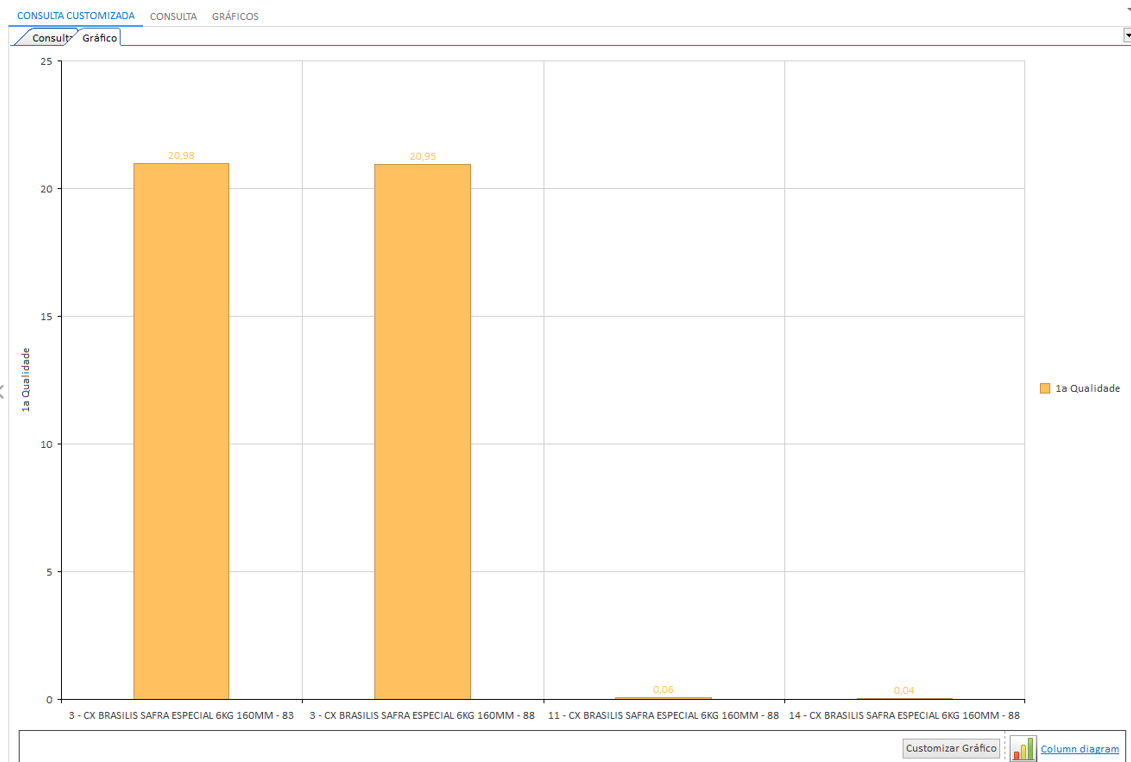Viewport: 1131px width, 762px height.
Task: Select the 1a Qualidade legend label
Action: (x=1088, y=388)
